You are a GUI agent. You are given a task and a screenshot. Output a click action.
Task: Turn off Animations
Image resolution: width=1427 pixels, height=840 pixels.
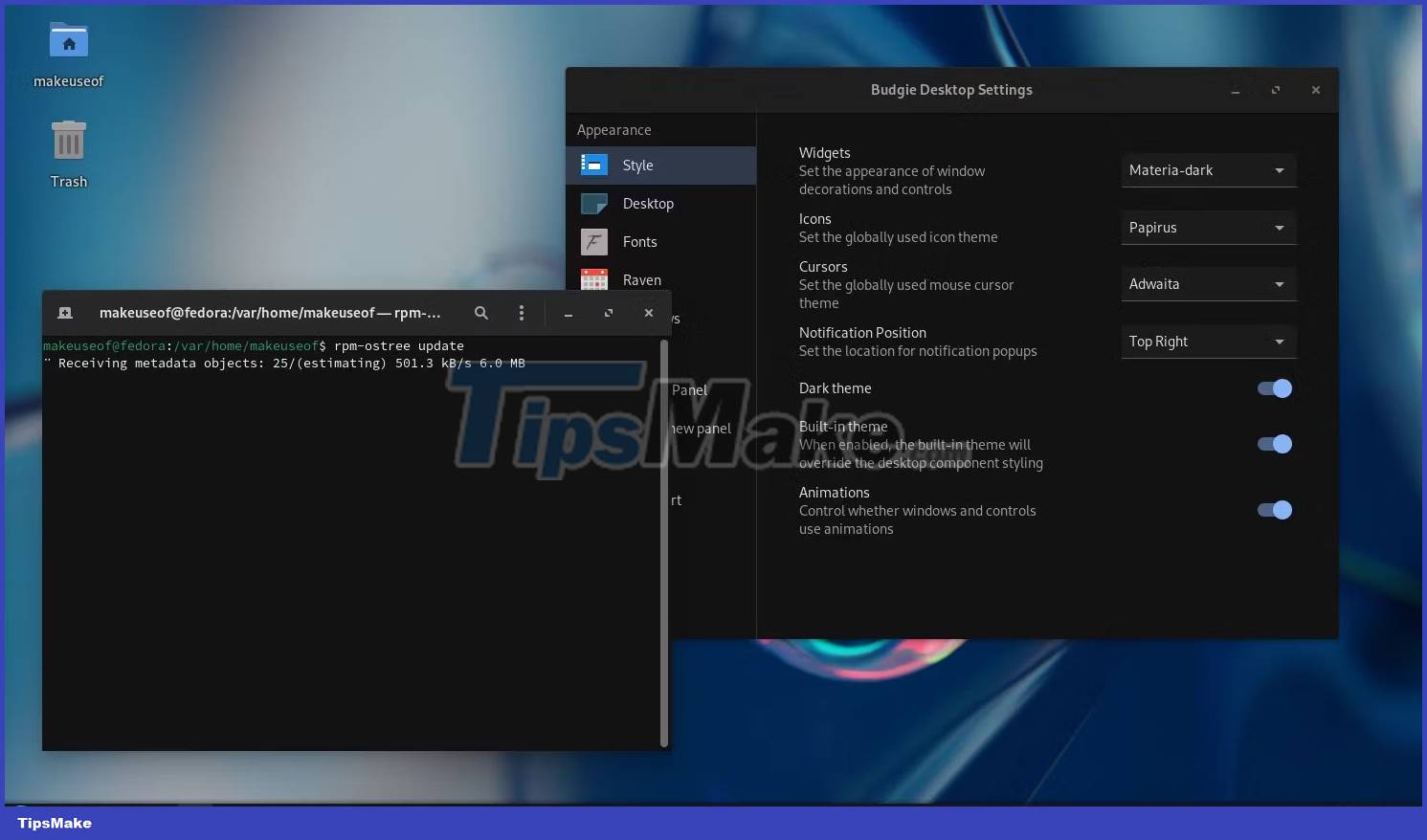(1274, 510)
